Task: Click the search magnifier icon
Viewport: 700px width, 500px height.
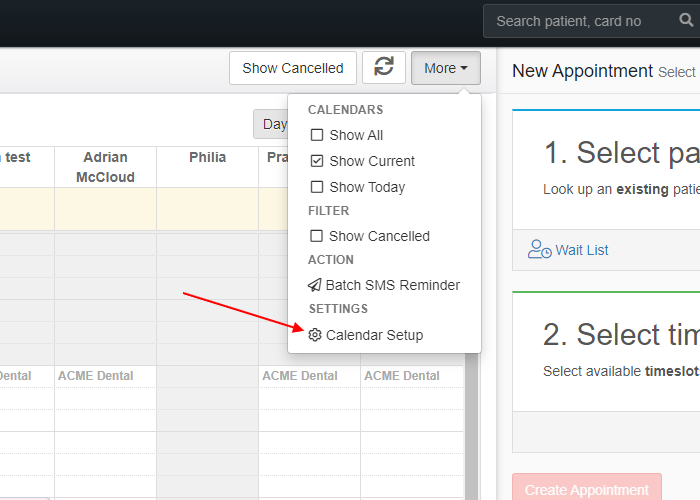Action: pos(659,21)
